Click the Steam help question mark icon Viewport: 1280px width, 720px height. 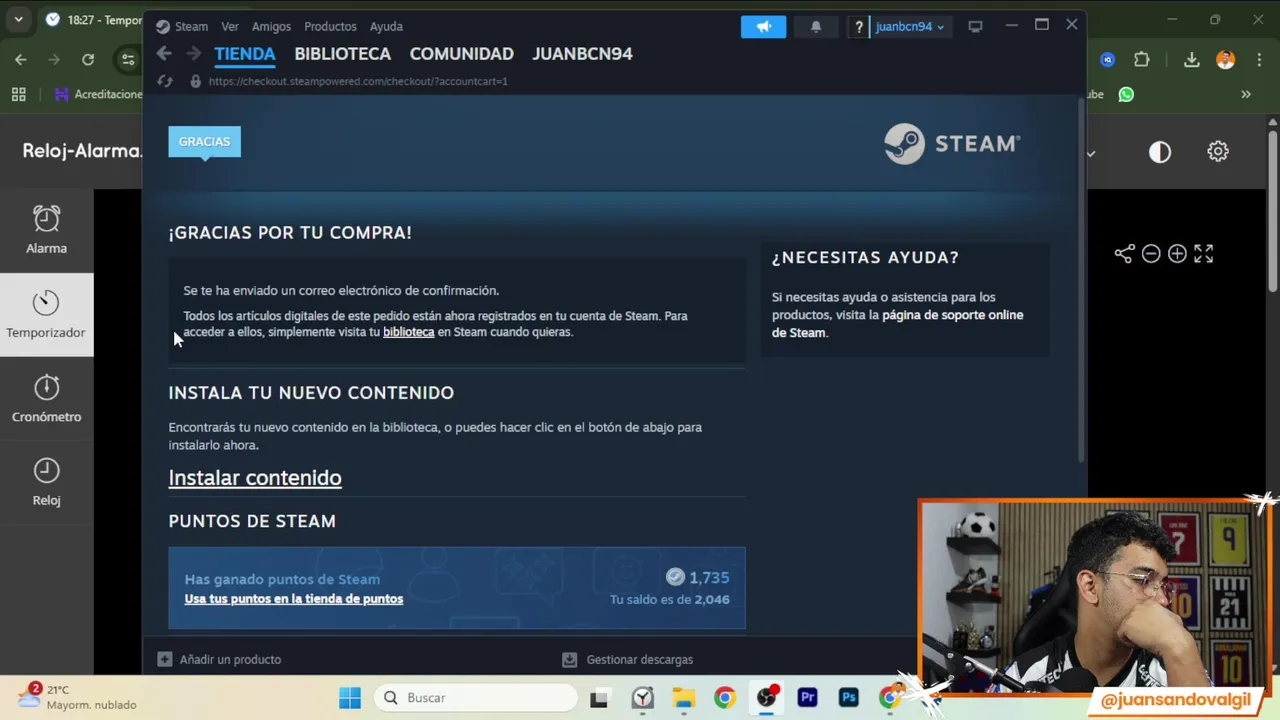tap(858, 27)
